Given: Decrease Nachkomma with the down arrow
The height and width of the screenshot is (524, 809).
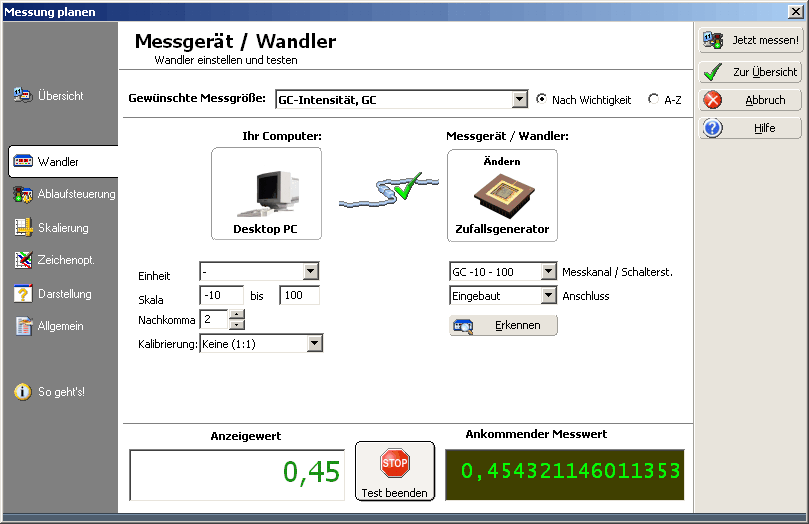Looking at the screenshot, I should [x=236, y=324].
